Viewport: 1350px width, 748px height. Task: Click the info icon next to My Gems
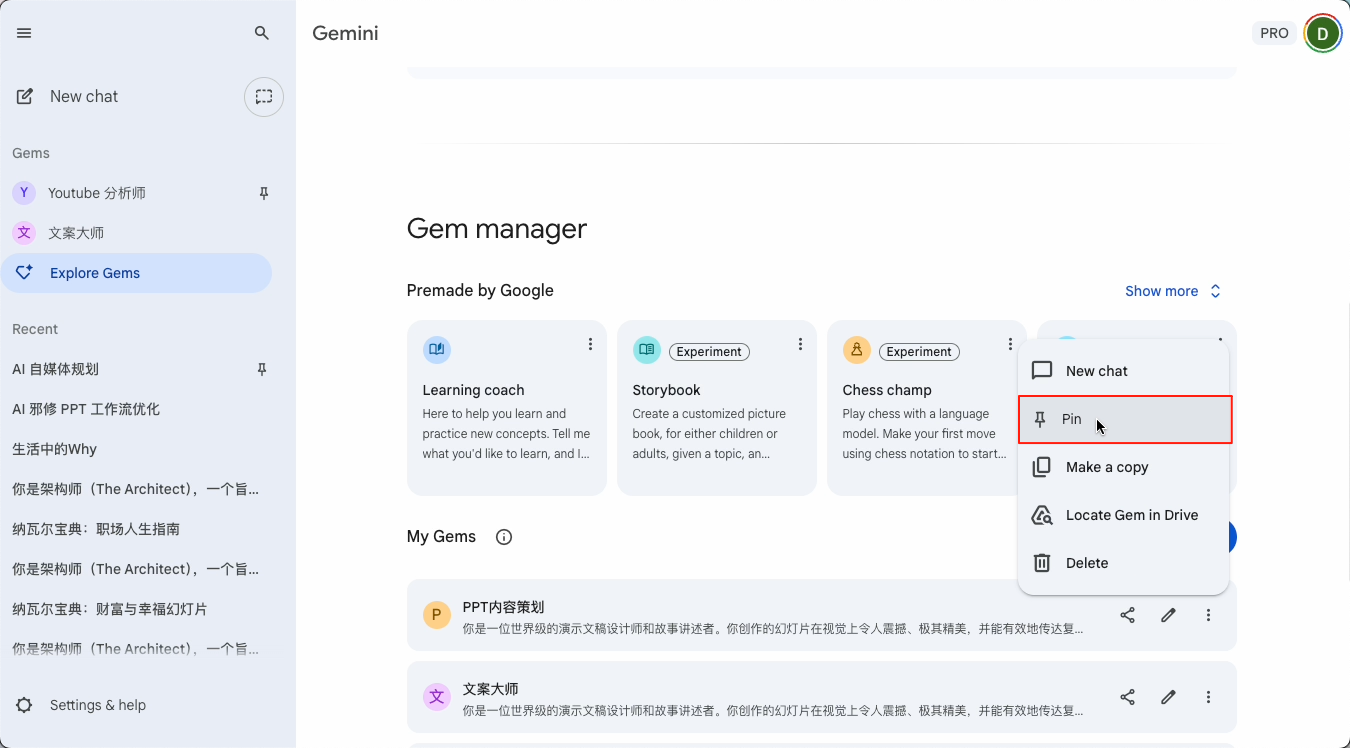click(x=503, y=537)
